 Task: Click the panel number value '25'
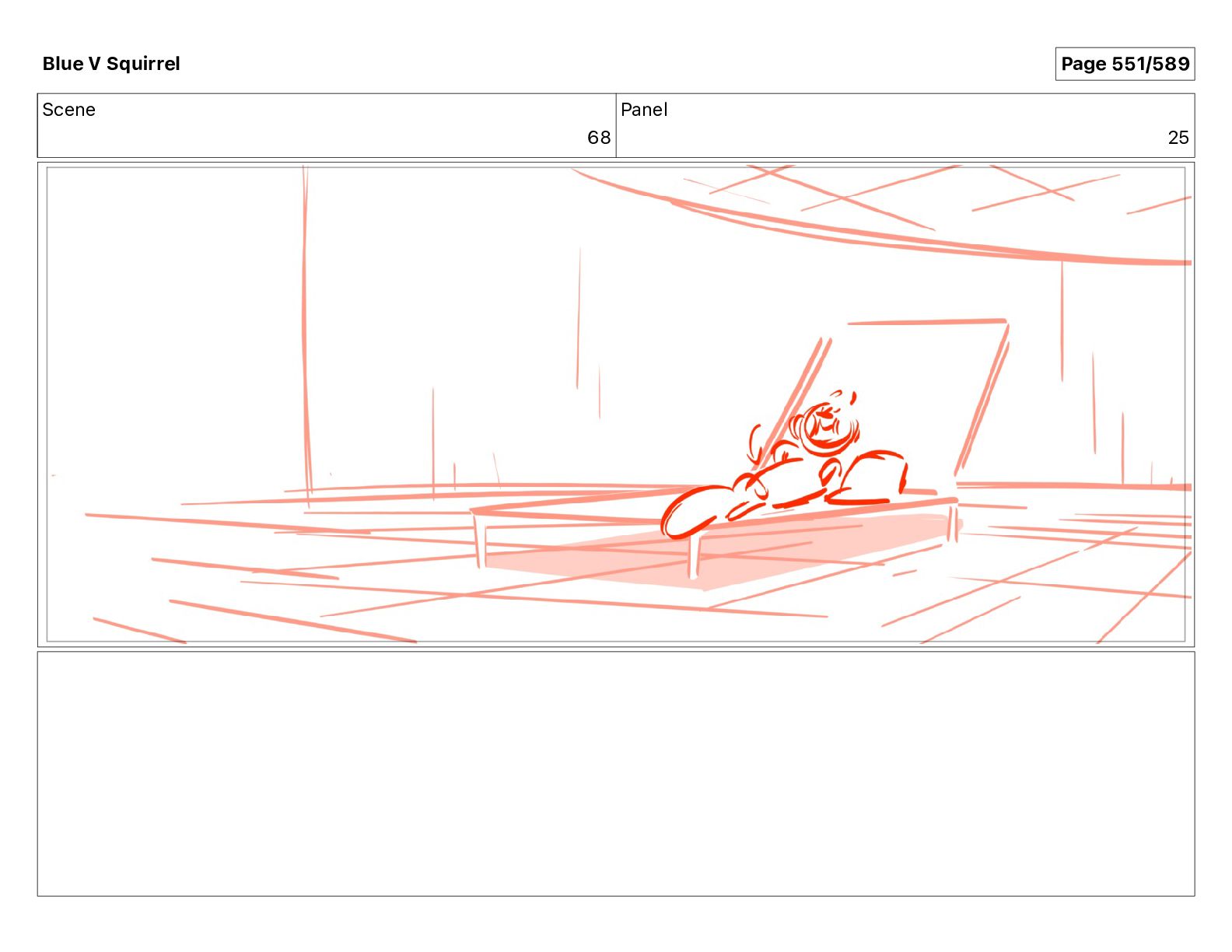(x=1178, y=138)
